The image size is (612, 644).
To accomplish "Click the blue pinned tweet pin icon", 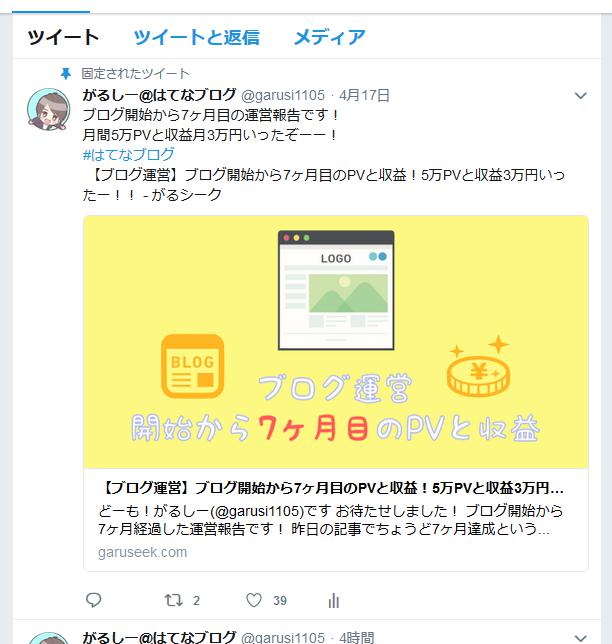I will tap(66, 74).
